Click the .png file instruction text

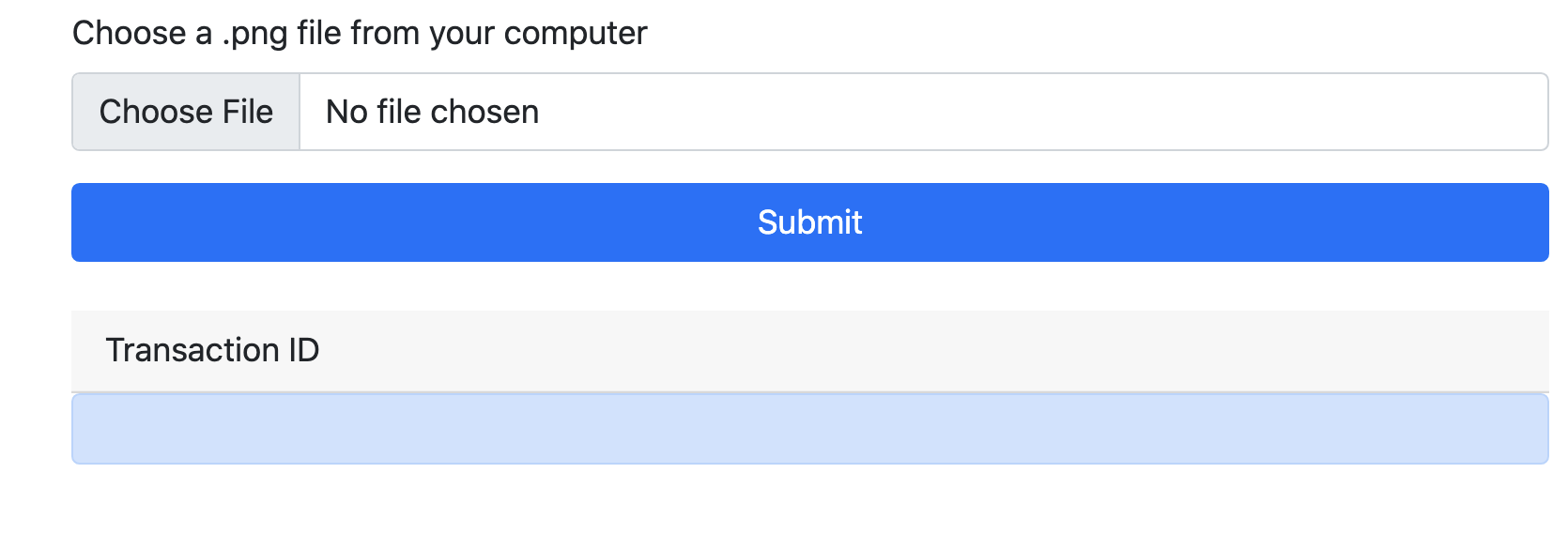click(360, 33)
